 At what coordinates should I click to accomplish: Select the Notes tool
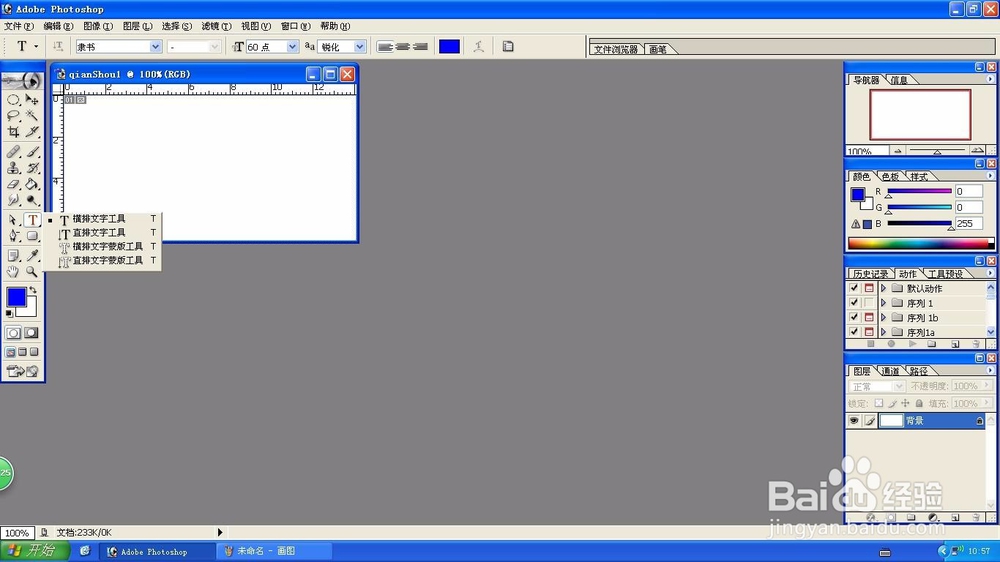click(13, 256)
